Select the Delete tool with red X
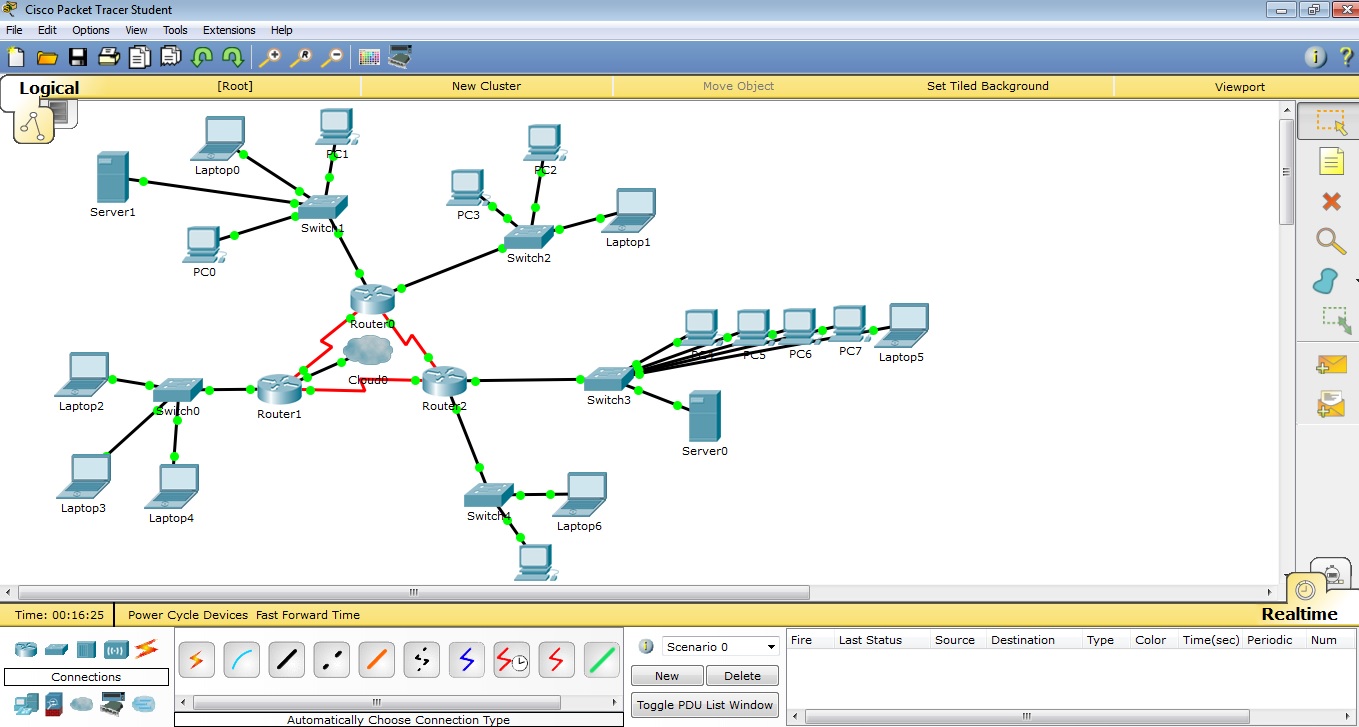 [x=1330, y=201]
